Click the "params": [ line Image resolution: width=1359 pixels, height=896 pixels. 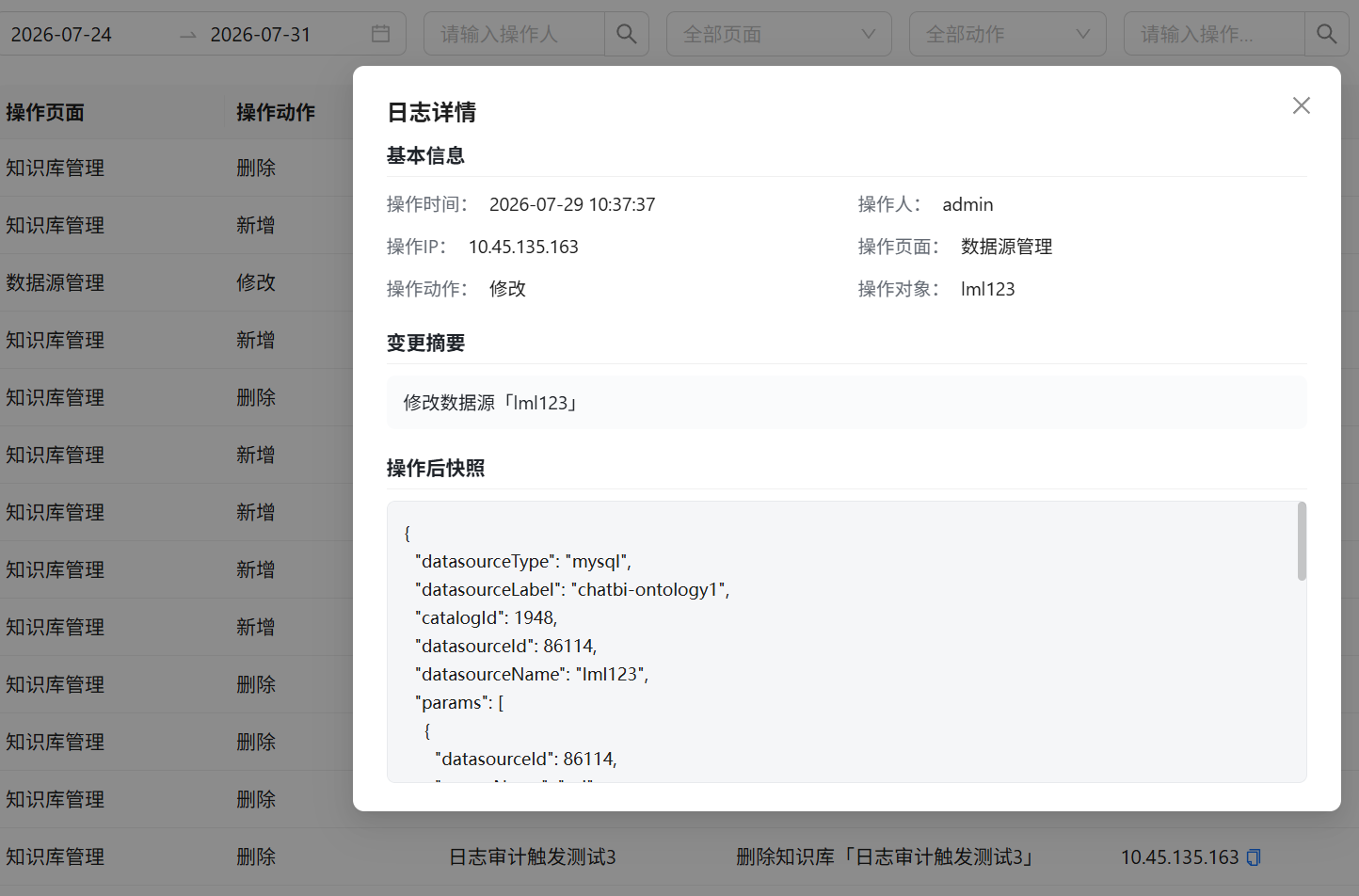tap(459, 703)
